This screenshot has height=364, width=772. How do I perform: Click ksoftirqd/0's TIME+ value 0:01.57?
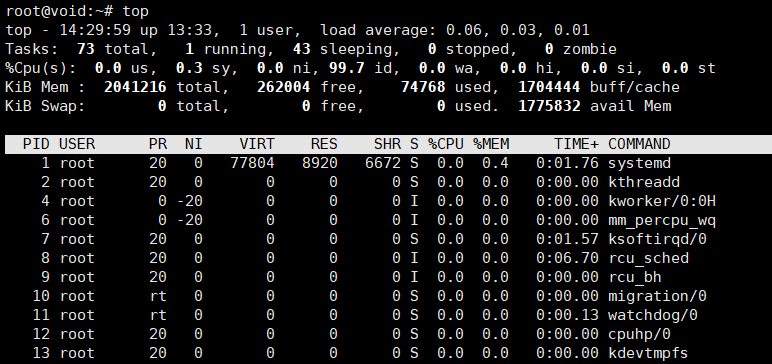tap(567, 239)
